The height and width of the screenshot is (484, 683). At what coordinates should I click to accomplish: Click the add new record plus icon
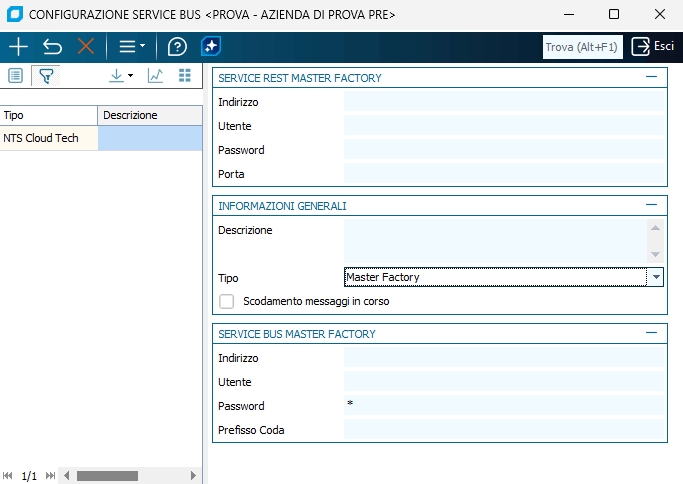(x=18, y=47)
